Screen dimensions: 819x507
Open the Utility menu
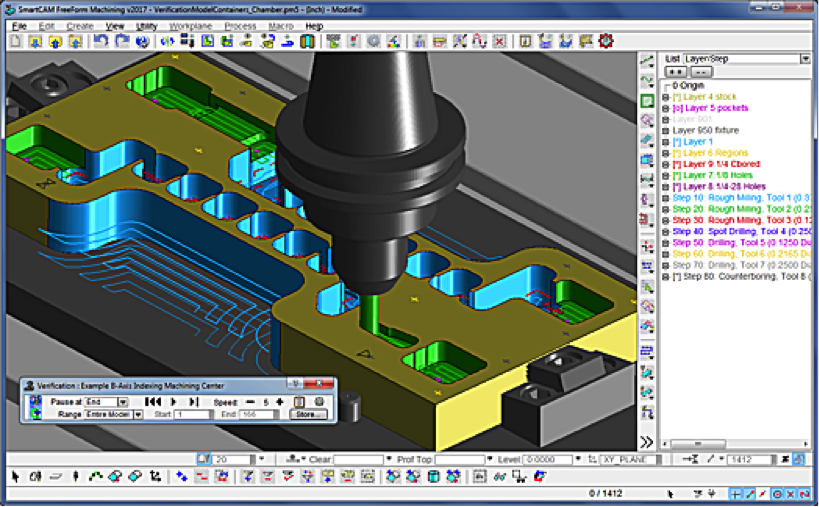146,25
